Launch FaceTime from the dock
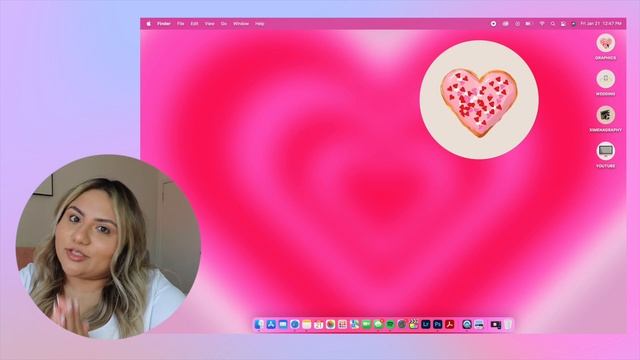640x360 pixels. click(x=367, y=324)
